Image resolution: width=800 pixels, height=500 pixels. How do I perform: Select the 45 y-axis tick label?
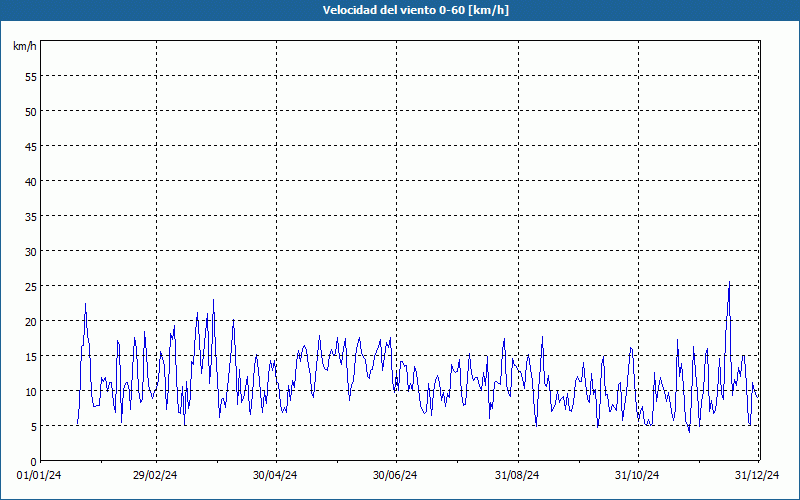point(30,146)
